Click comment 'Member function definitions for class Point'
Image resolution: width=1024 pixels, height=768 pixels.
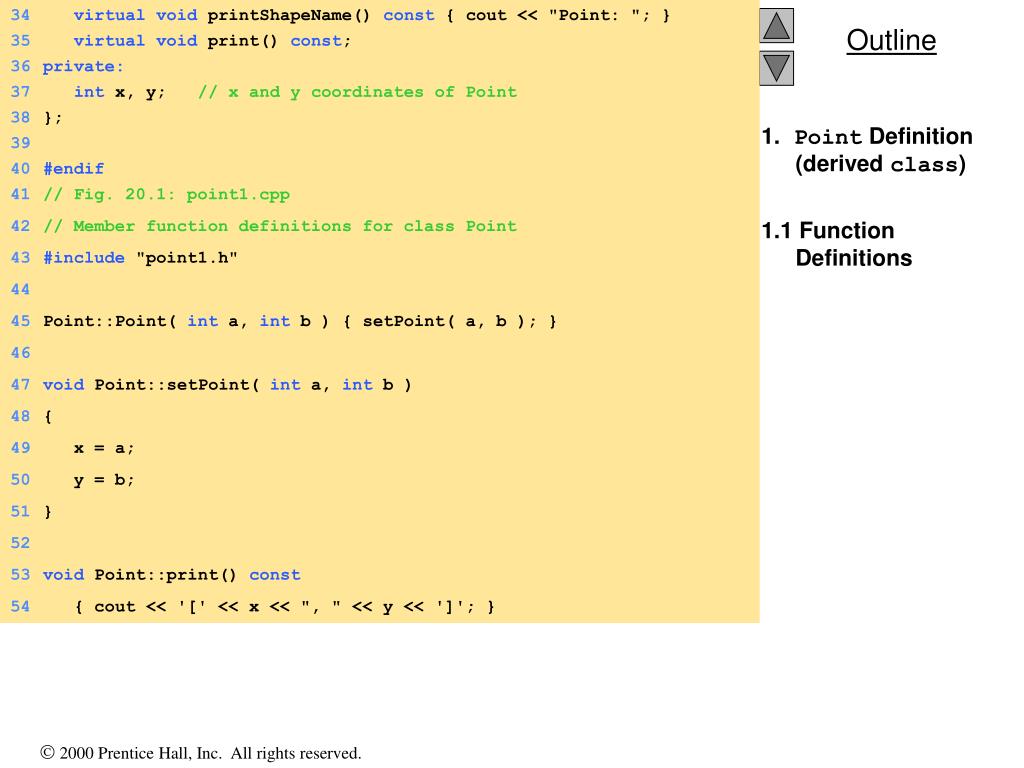pos(280,226)
